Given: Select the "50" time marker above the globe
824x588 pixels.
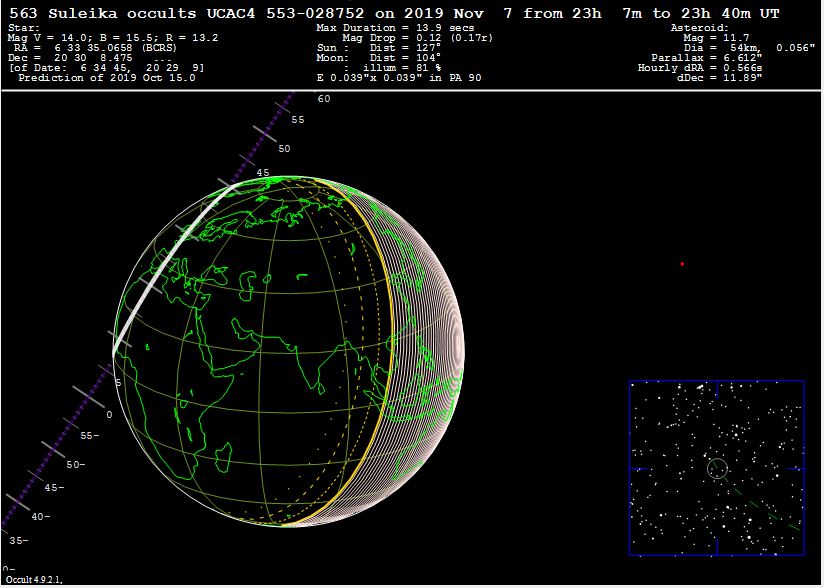Looking at the screenshot, I should tap(284, 148).
